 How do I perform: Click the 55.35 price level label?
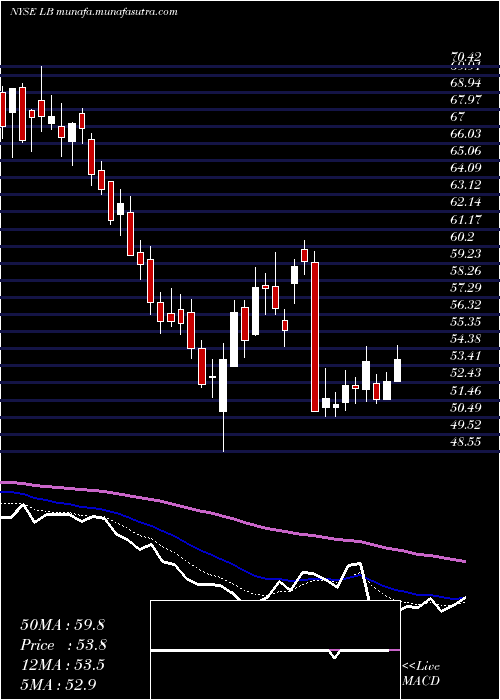pyautogui.click(x=466, y=321)
